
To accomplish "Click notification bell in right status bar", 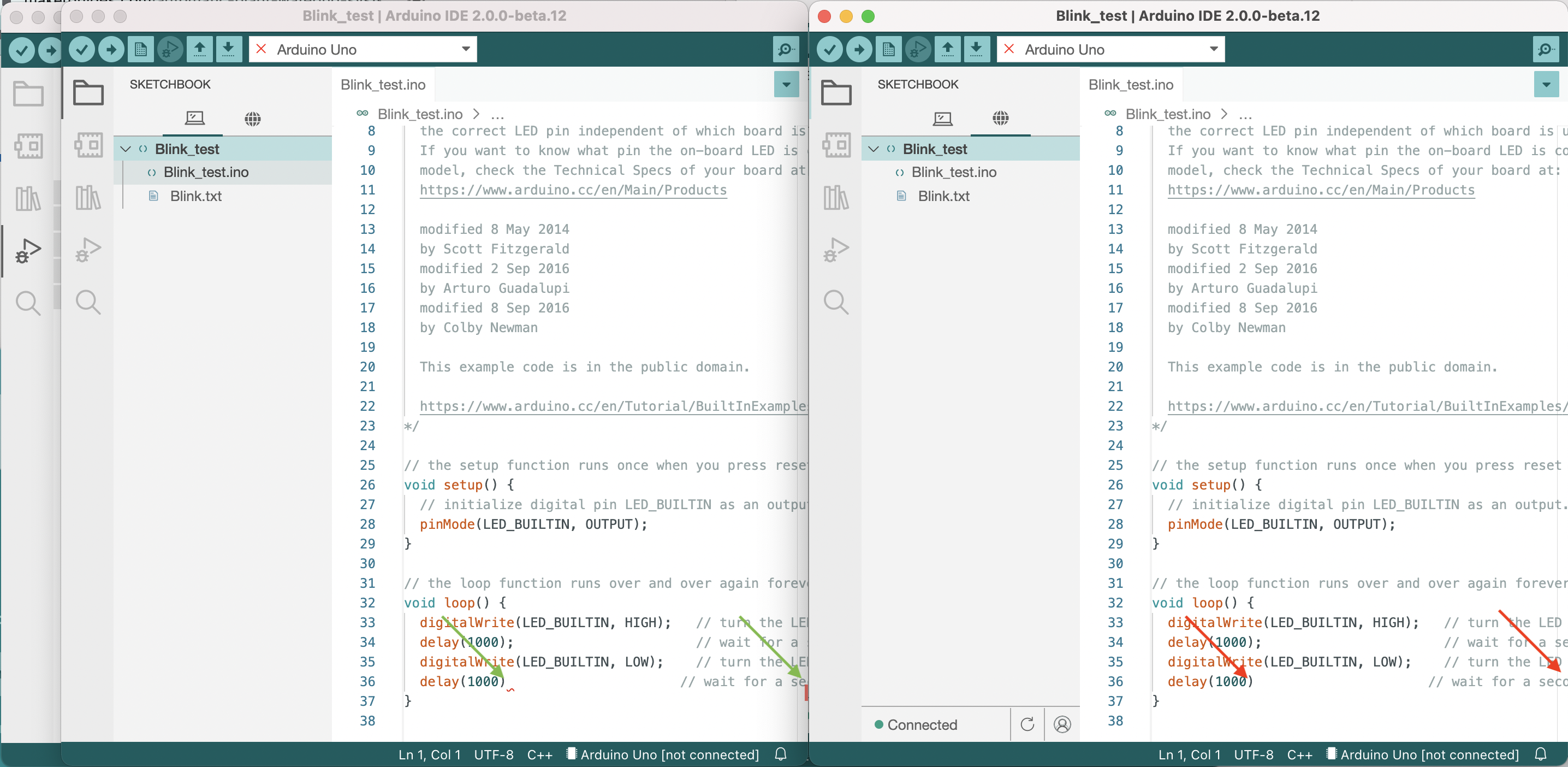I will pyautogui.click(x=1541, y=754).
